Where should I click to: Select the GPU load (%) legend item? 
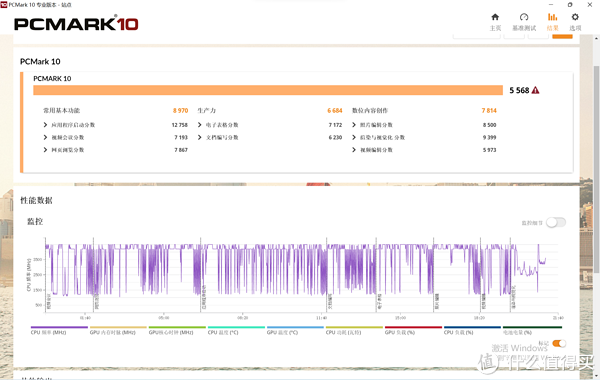[413, 331]
